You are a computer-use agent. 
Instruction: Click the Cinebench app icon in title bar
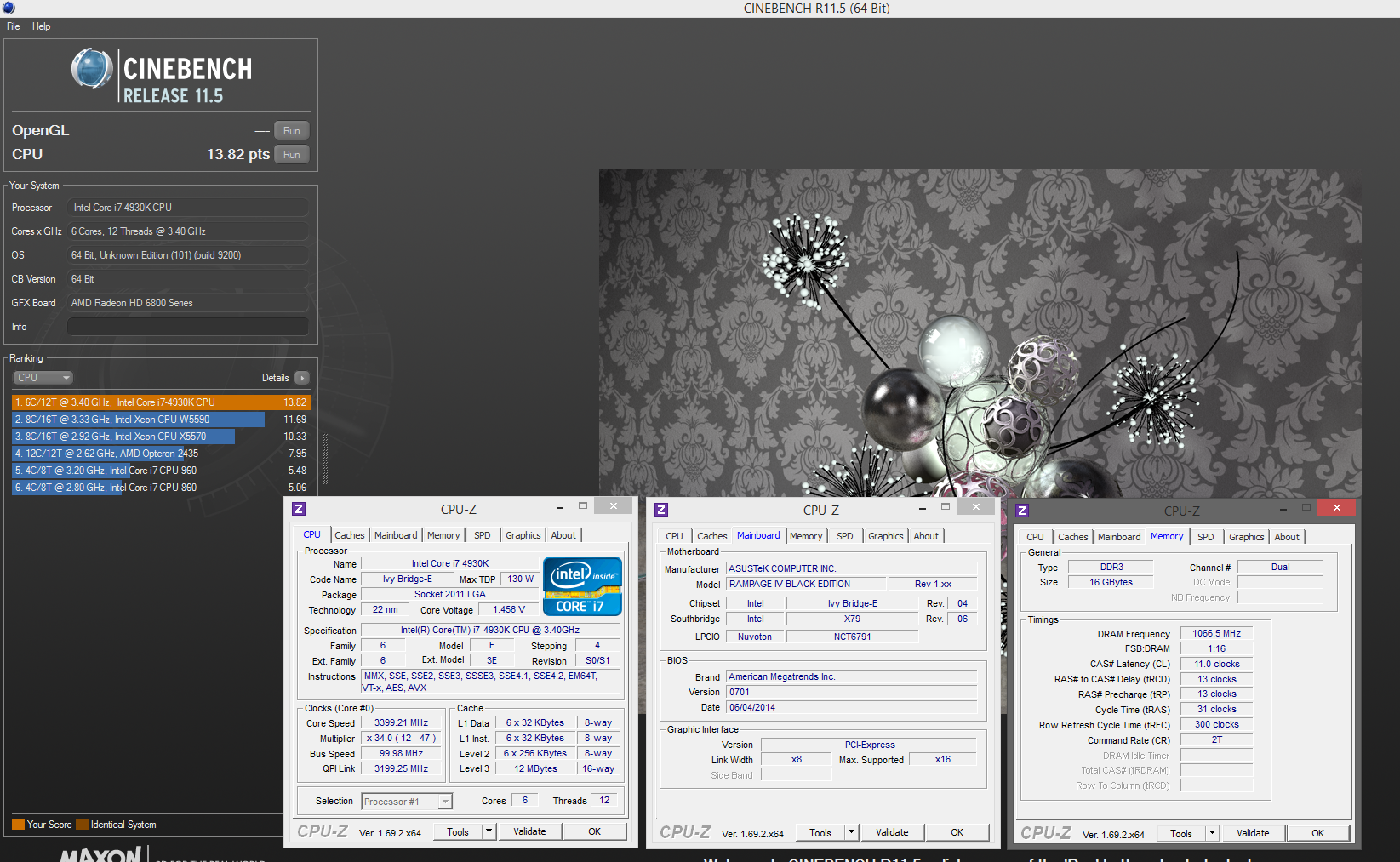coord(9,8)
